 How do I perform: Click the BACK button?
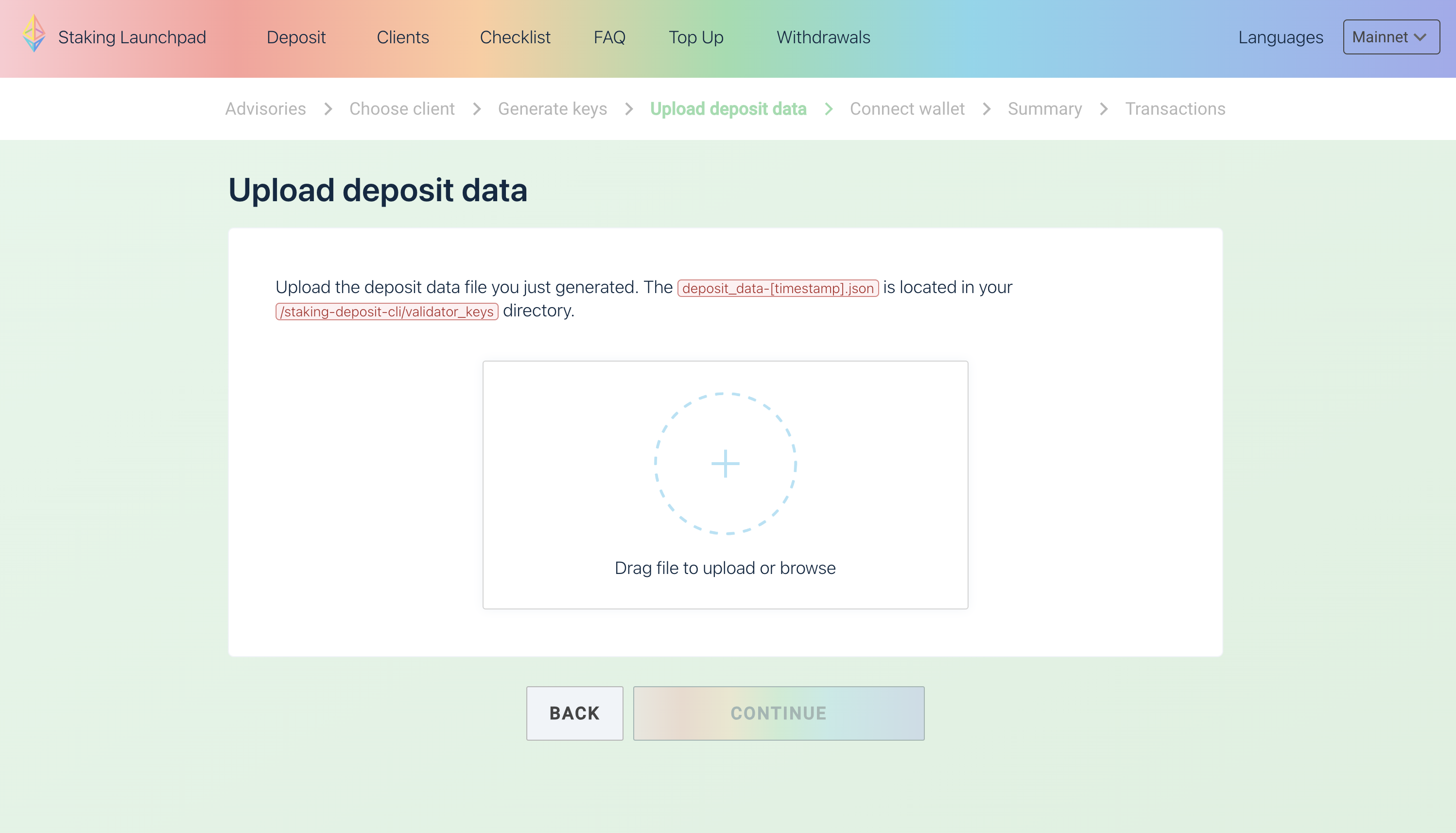[x=575, y=713]
